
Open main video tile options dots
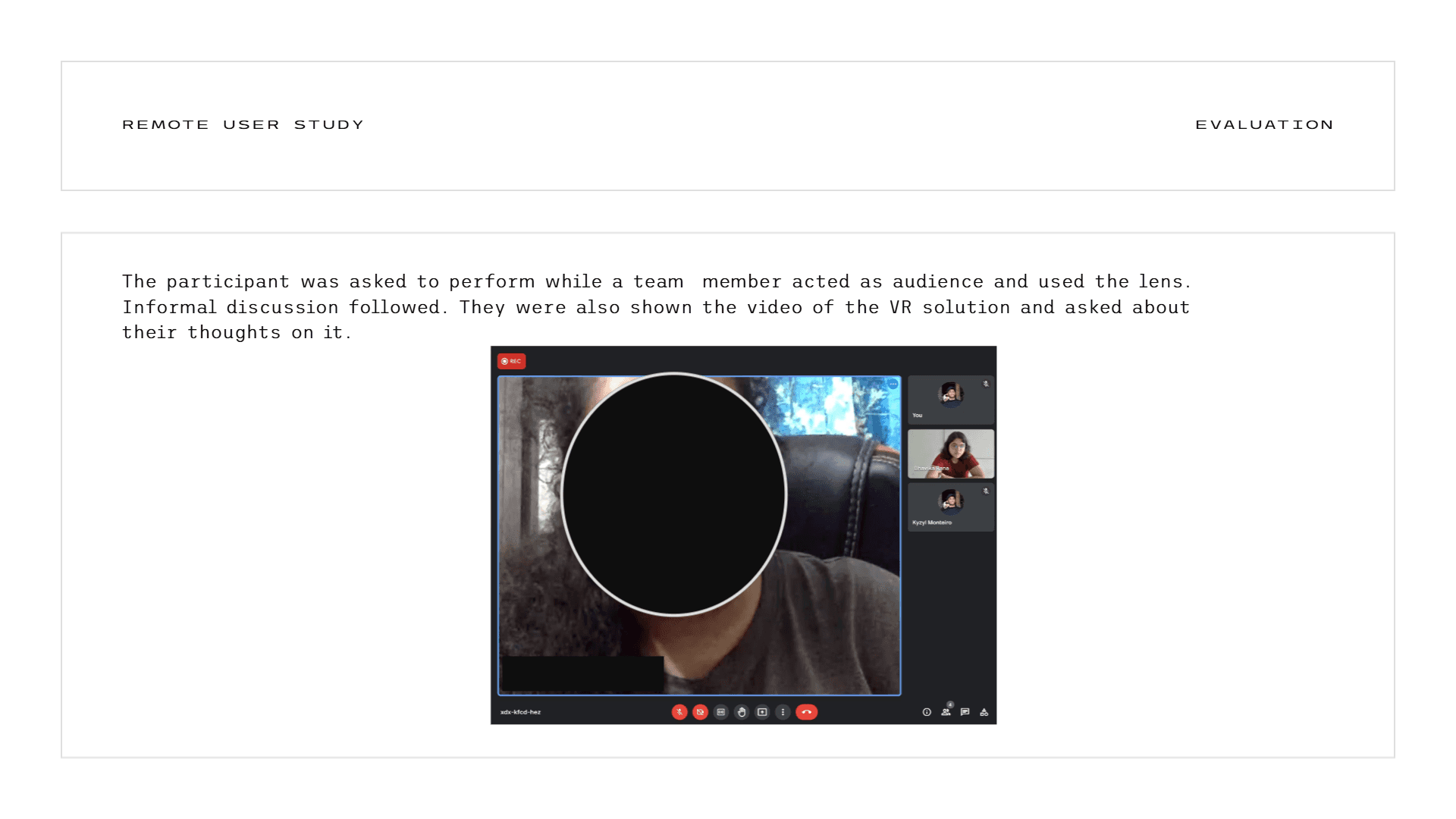click(893, 384)
